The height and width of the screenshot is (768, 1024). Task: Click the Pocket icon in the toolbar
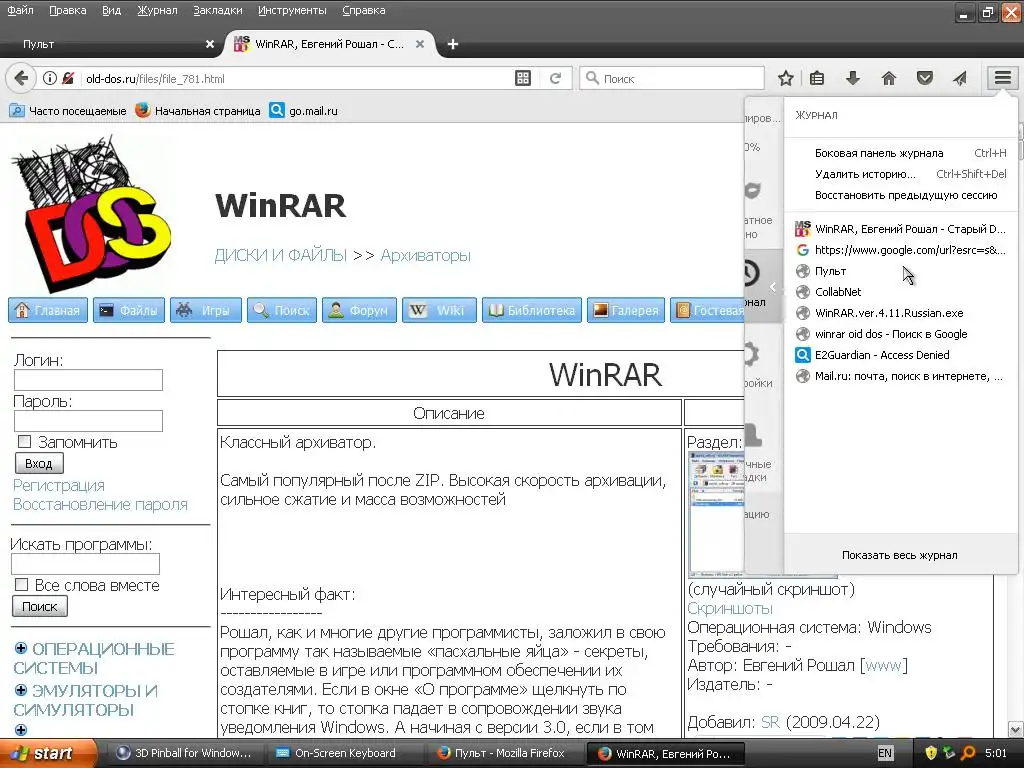point(924,78)
